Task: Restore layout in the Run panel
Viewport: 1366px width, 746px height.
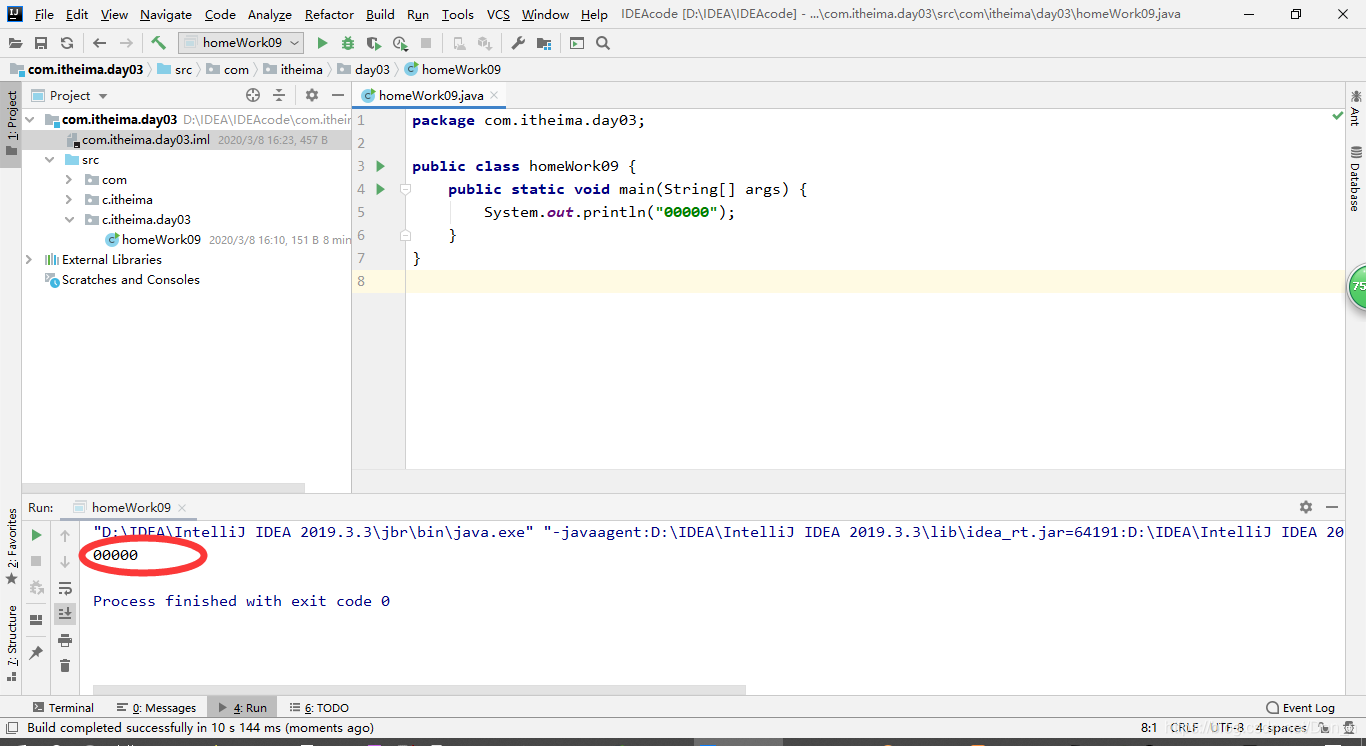Action: 36,620
